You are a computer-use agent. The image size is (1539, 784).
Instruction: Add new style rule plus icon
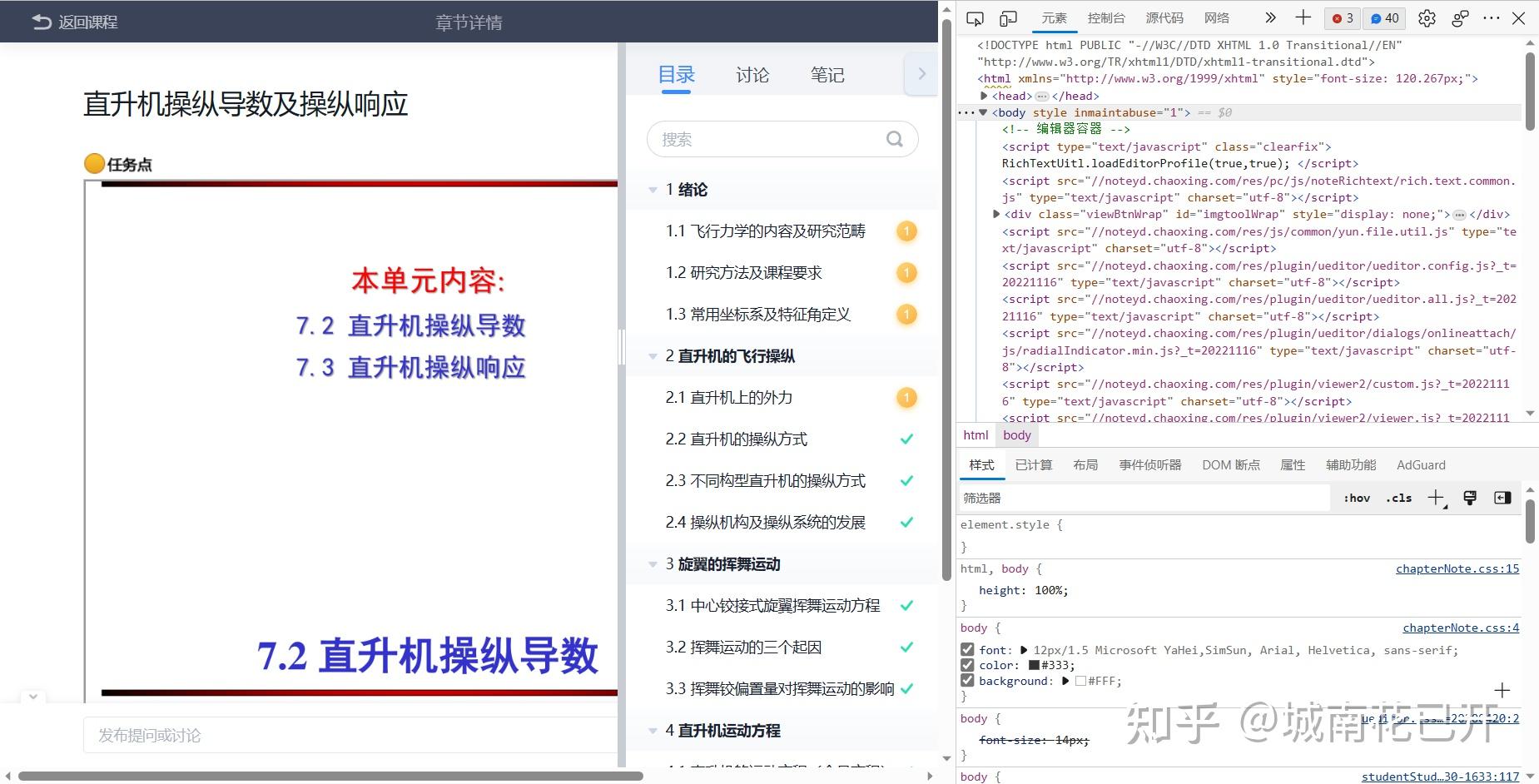pyautogui.click(x=1437, y=498)
